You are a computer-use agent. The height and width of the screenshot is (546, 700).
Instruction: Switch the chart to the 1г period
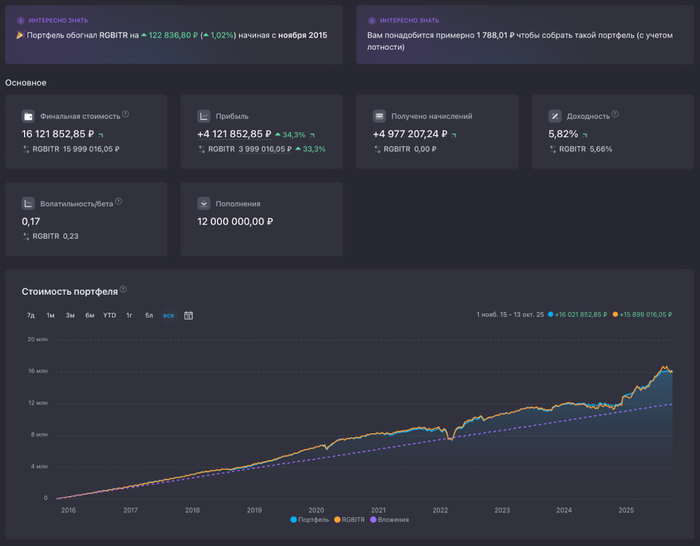129,315
